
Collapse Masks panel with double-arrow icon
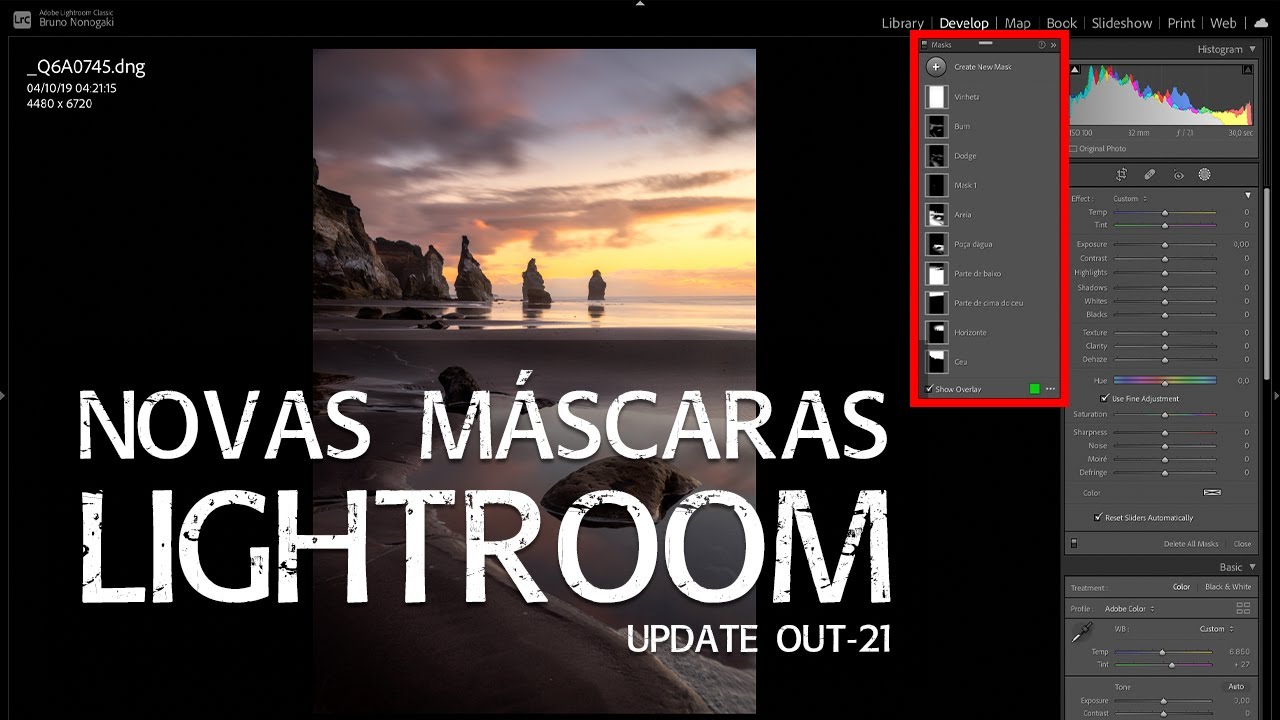pos(1053,45)
